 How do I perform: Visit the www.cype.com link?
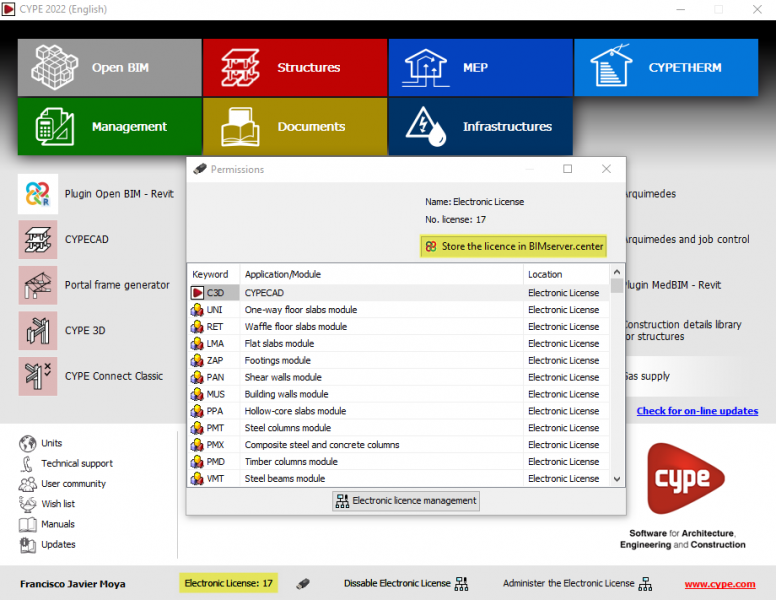tap(719, 584)
